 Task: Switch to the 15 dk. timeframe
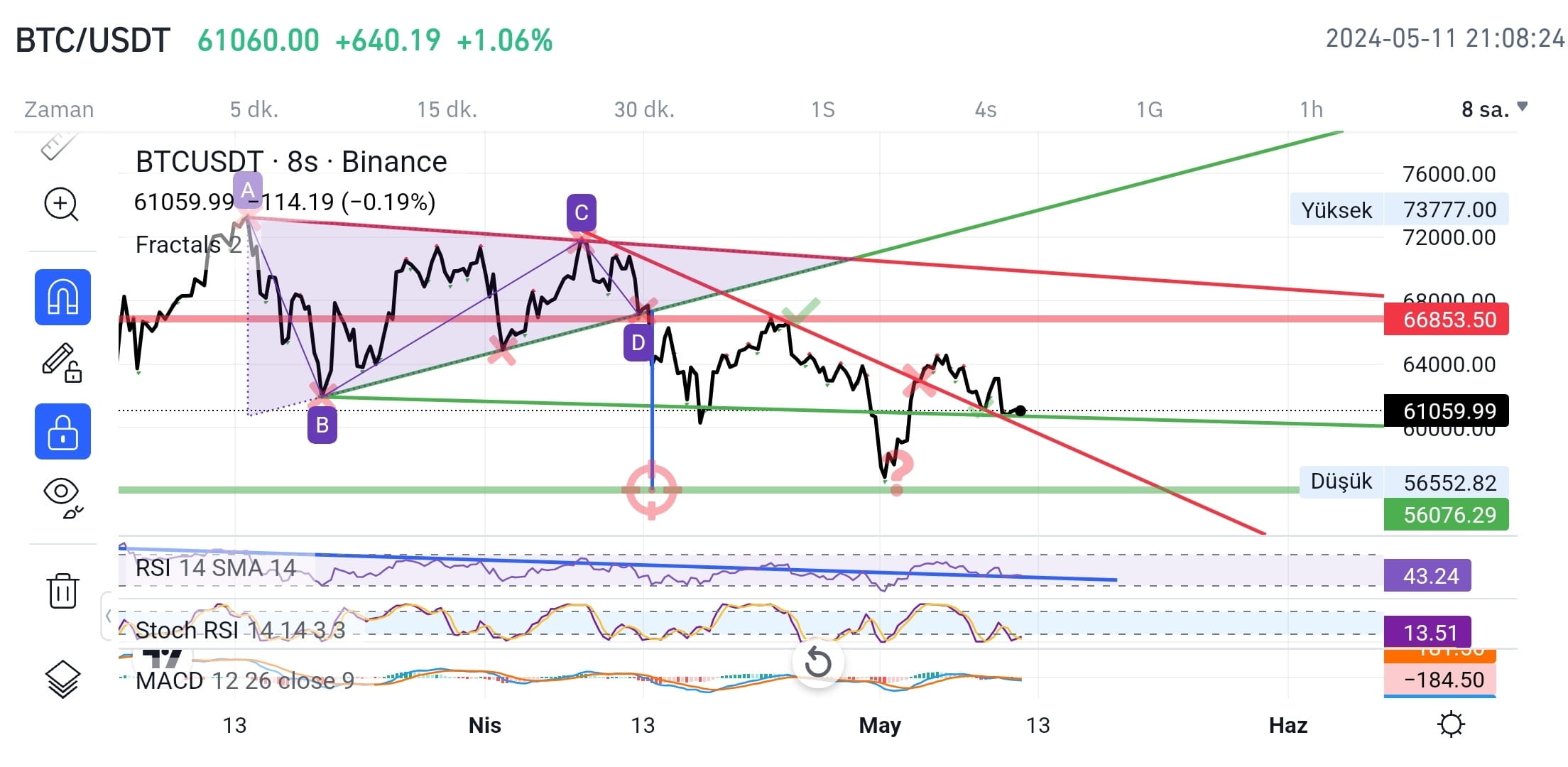(446, 109)
